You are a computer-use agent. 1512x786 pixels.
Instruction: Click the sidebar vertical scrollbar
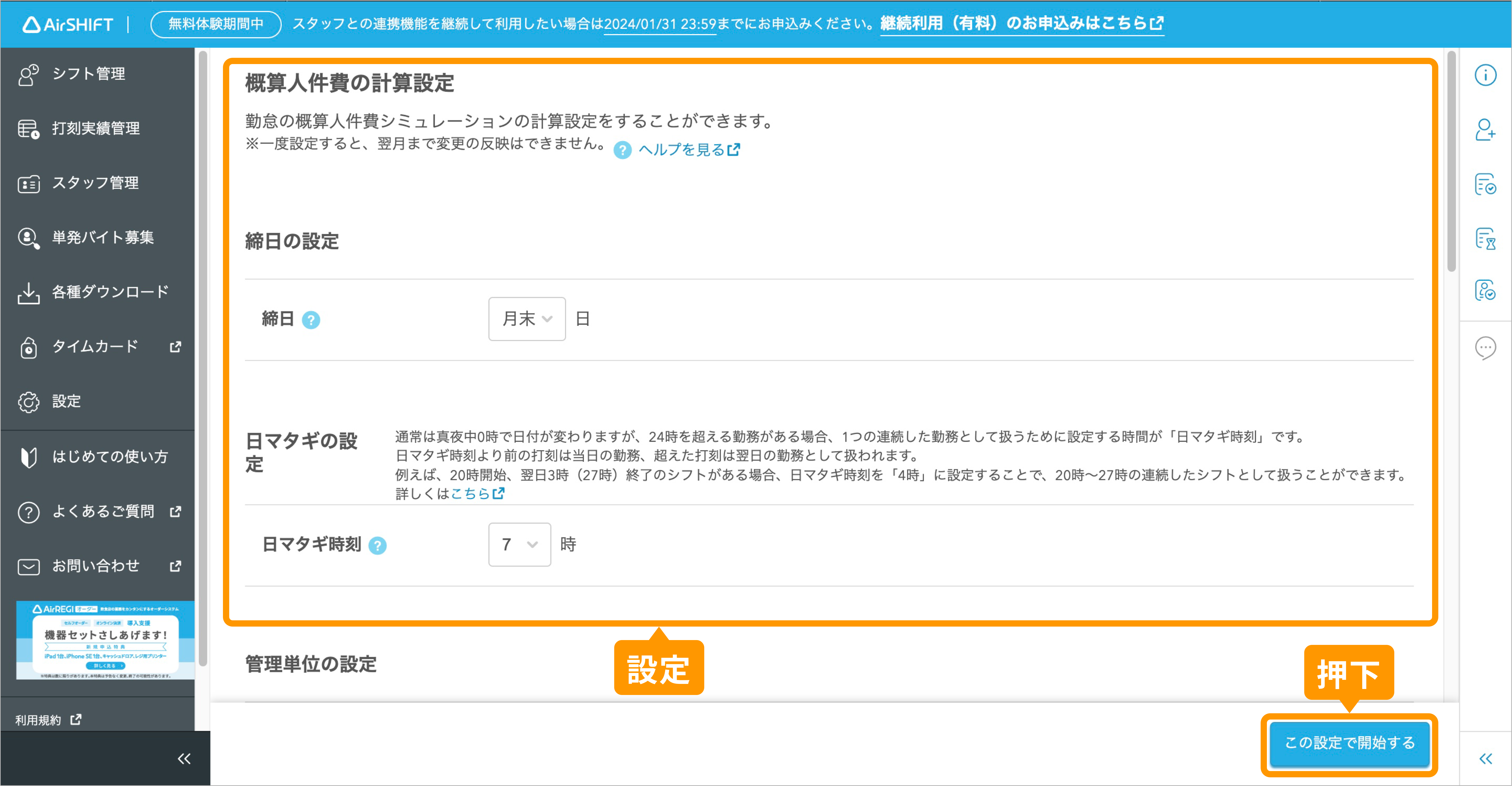tap(203, 358)
